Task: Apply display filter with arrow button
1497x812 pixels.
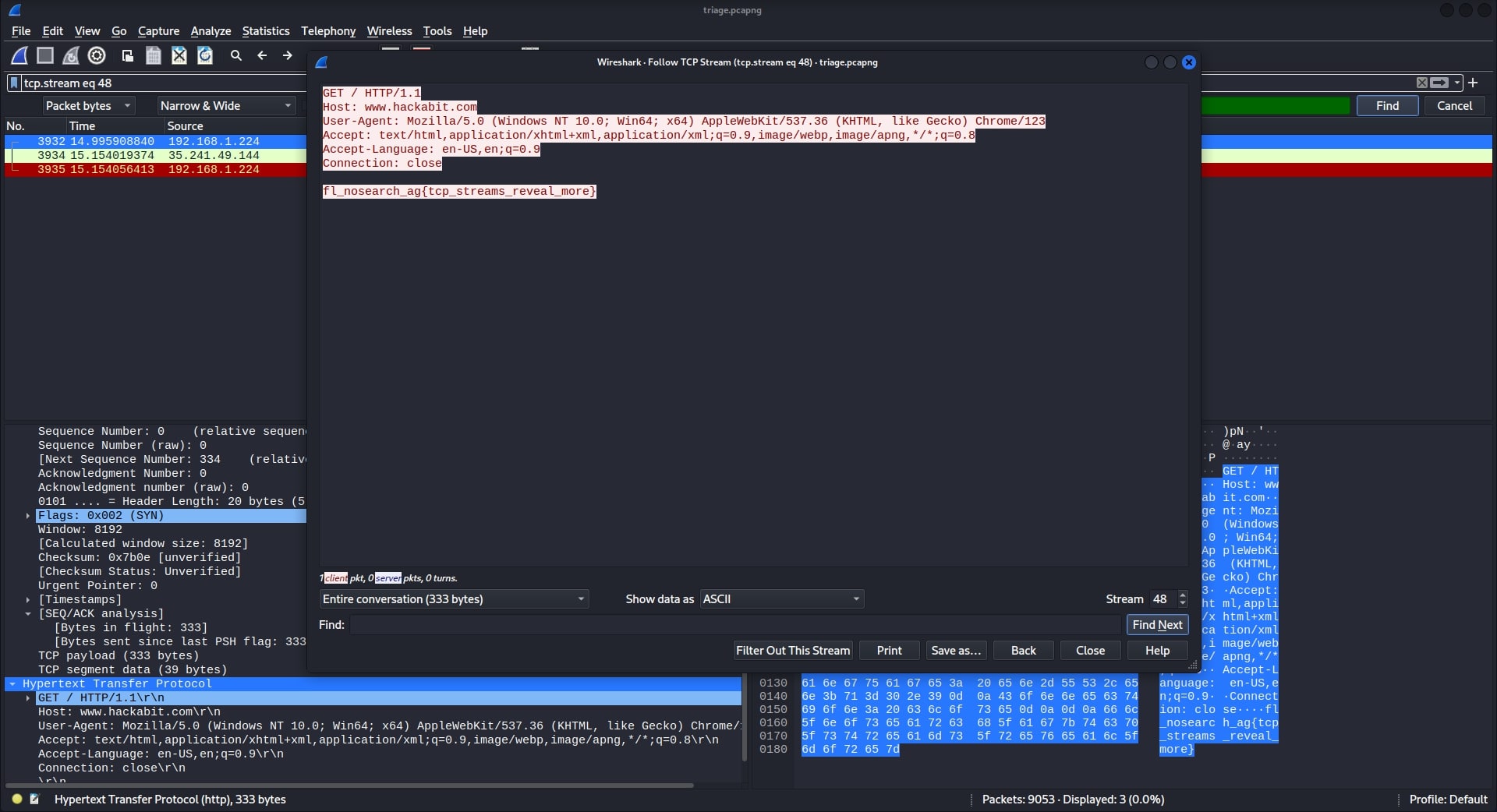Action: coord(1439,83)
